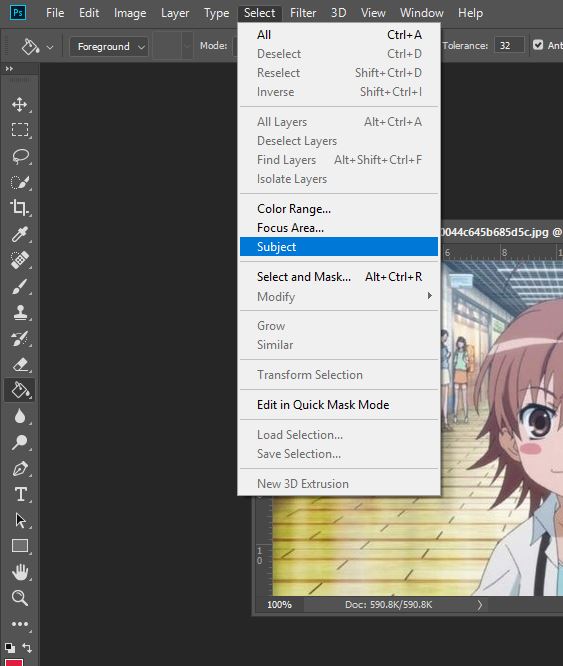The width and height of the screenshot is (563, 666).
Task: Select the Crop tool
Action: [20, 208]
